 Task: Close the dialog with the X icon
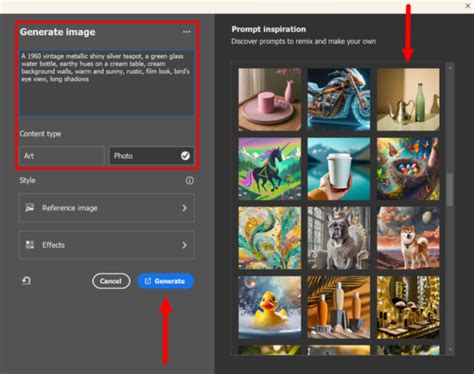pos(468,6)
